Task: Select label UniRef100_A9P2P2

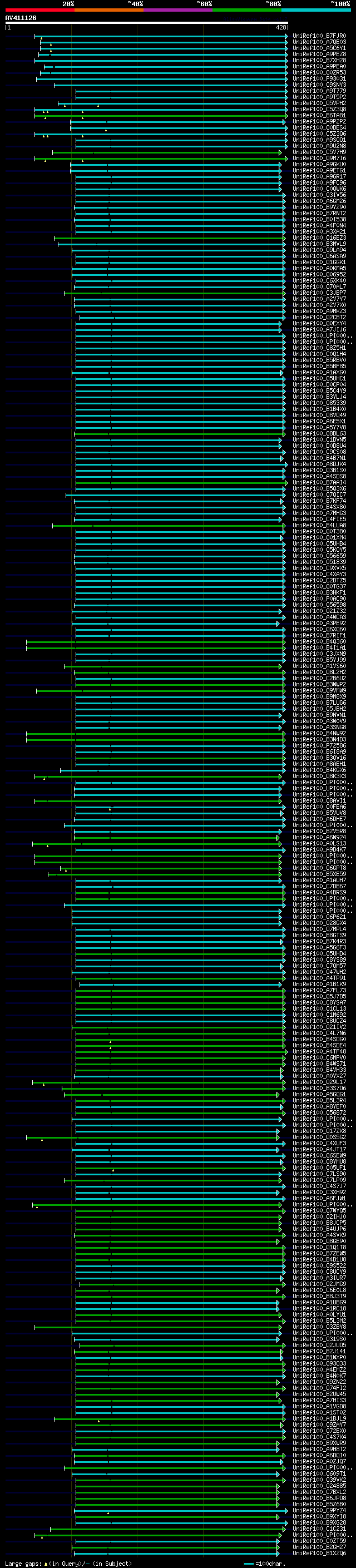Action: pyautogui.click(x=319, y=122)
